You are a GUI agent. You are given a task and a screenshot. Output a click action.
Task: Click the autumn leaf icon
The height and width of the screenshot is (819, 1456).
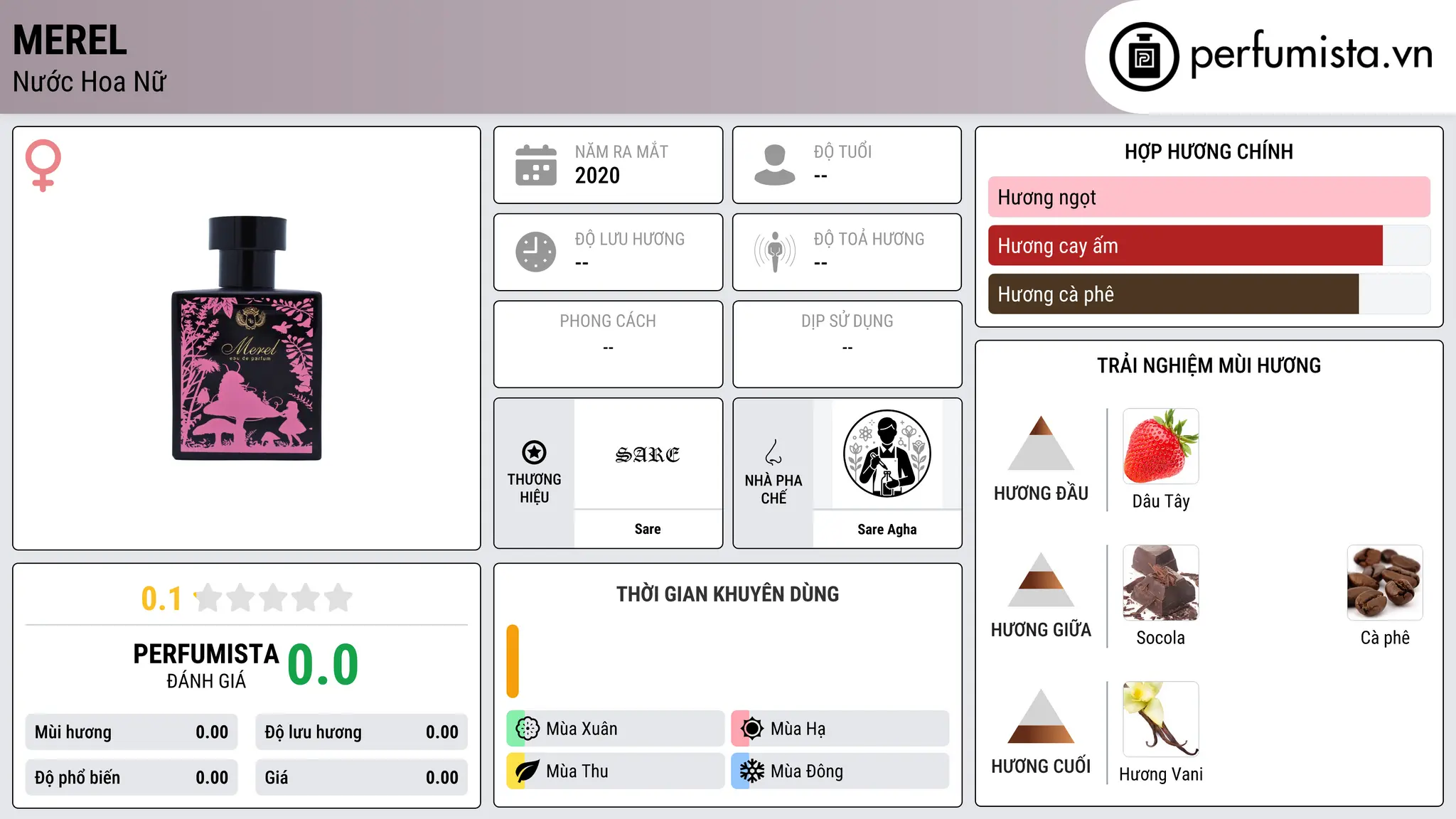coord(528,771)
